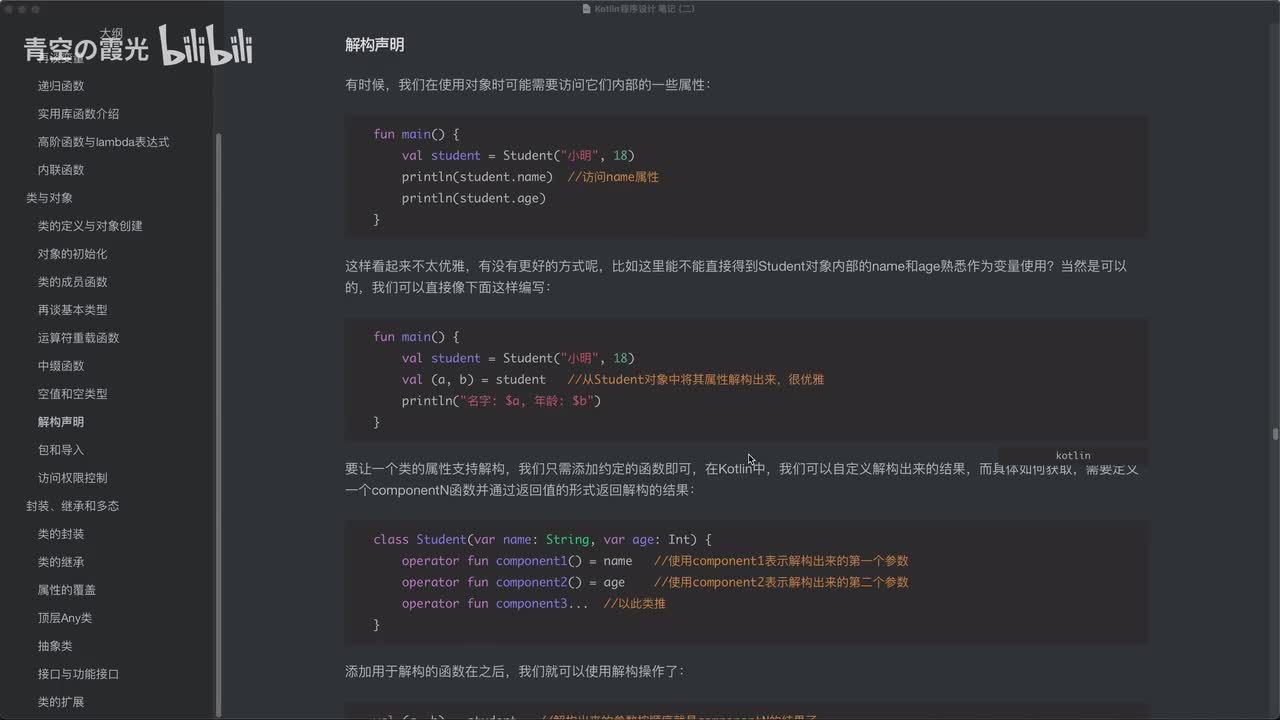Open 封装、继承和多态 chapter heading
This screenshot has width=1280, height=720.
[72, 506]
